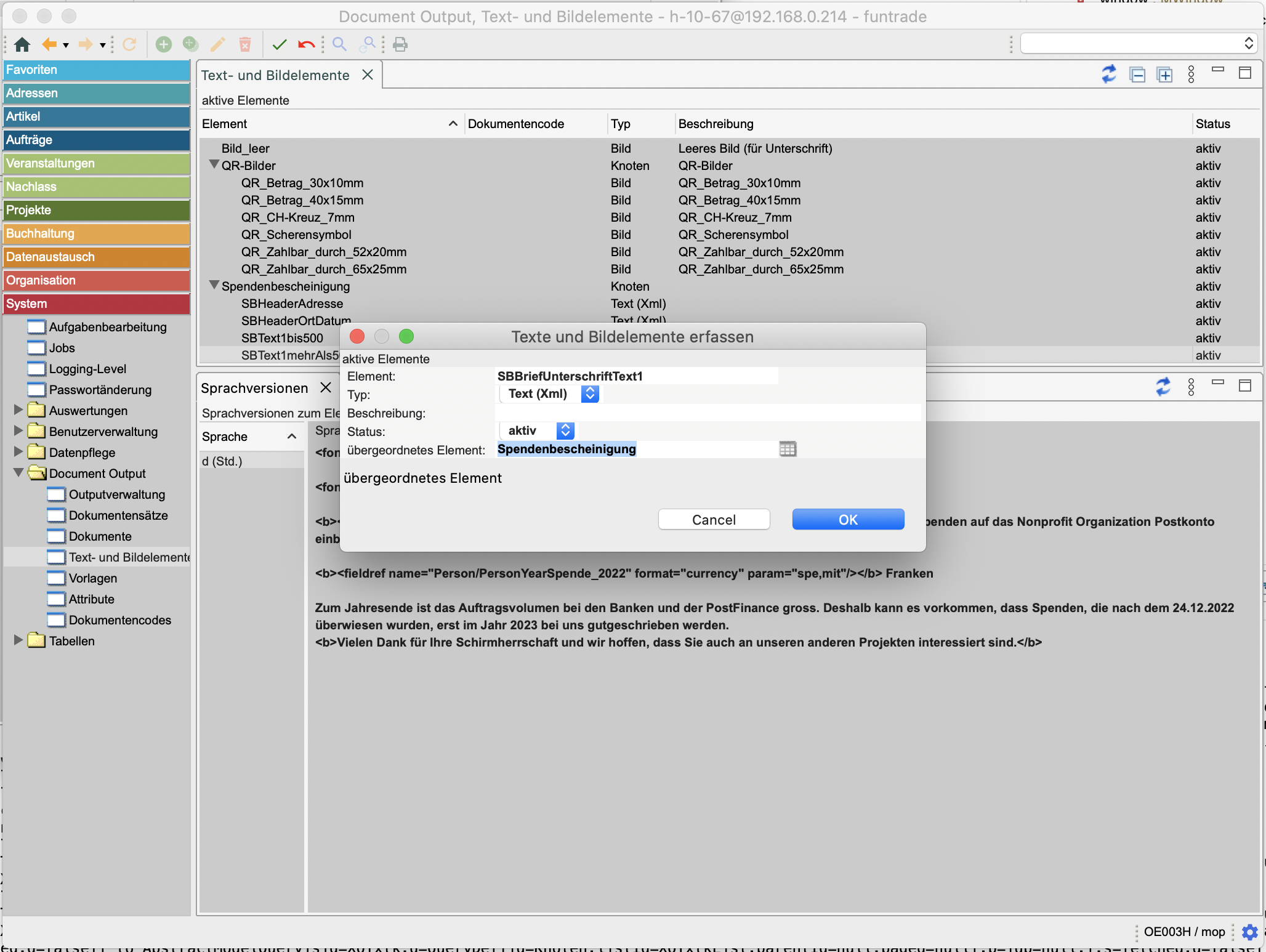Click the printer icon in toolbar

[x=400, y=44]
